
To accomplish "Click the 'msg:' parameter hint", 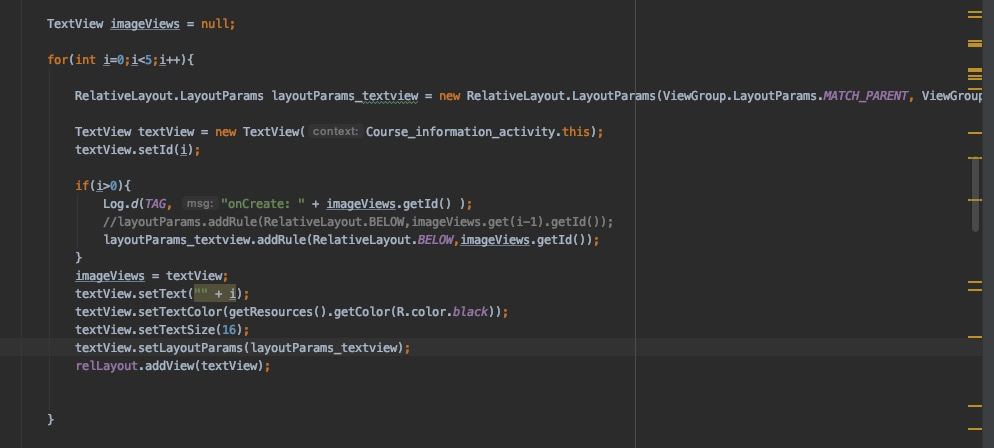I will tap(200, 203).
